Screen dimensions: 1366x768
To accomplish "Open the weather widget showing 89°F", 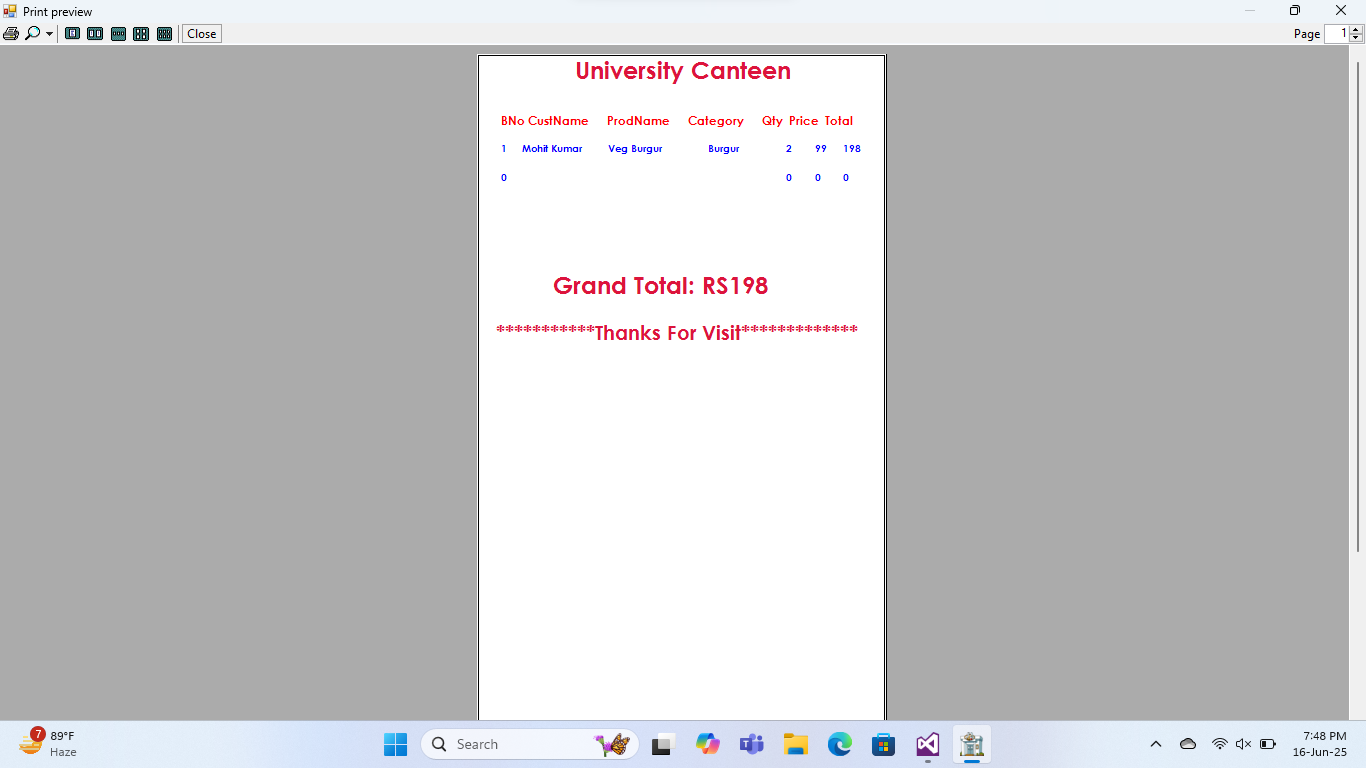I will coord(48,744).
